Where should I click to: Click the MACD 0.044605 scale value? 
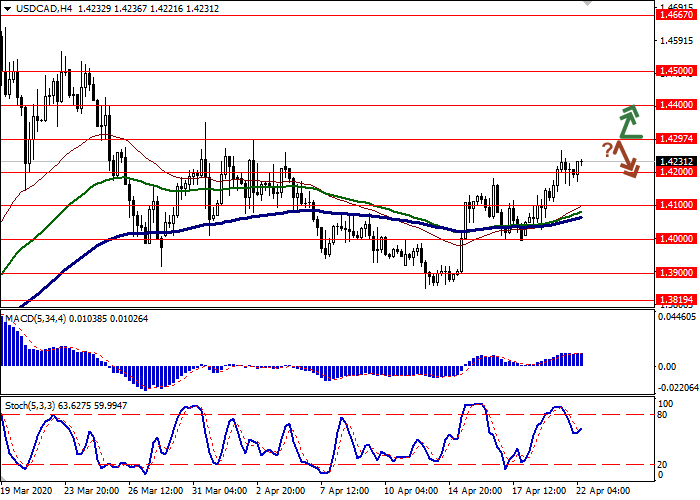point(672,316)
